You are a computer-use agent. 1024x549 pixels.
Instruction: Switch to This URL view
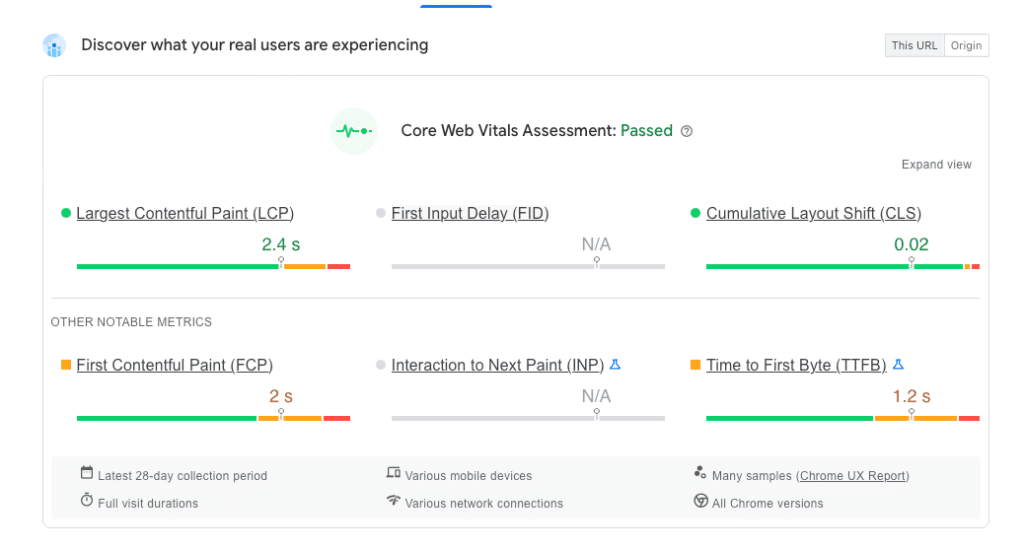pos(914,45)
